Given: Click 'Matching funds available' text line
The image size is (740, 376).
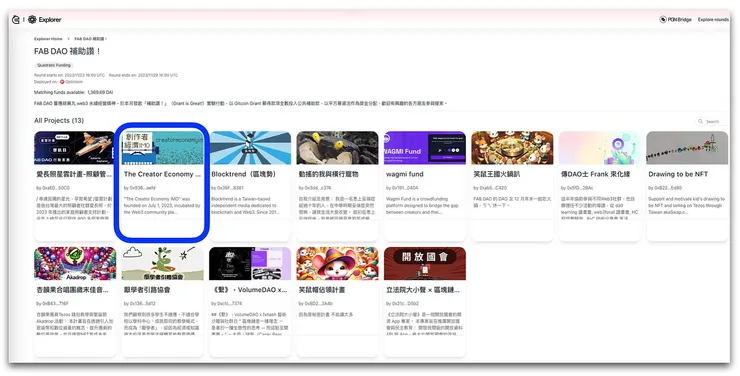Looking at the screenshot, I should (74, 92).
